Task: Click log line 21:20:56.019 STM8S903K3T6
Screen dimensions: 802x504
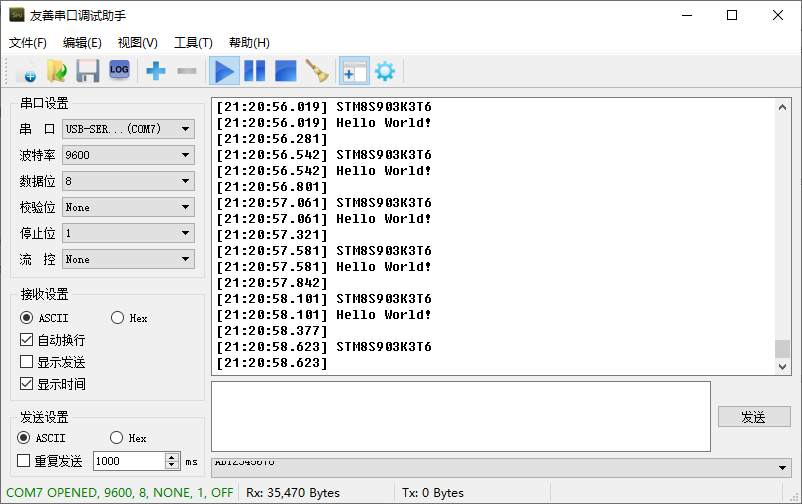Action: [x=324, y=107]
